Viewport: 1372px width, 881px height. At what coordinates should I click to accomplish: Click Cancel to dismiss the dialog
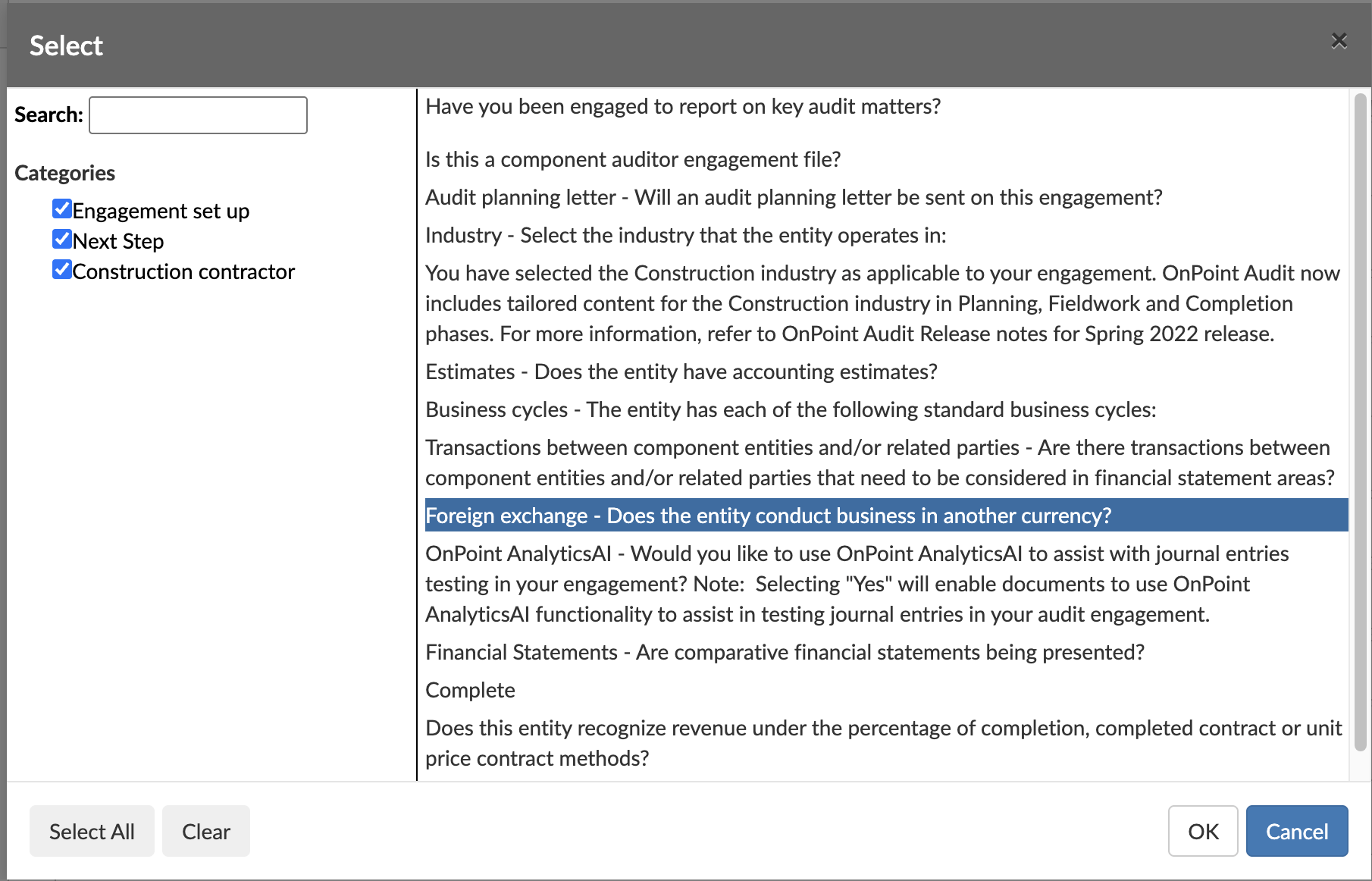coord(1297,831)
